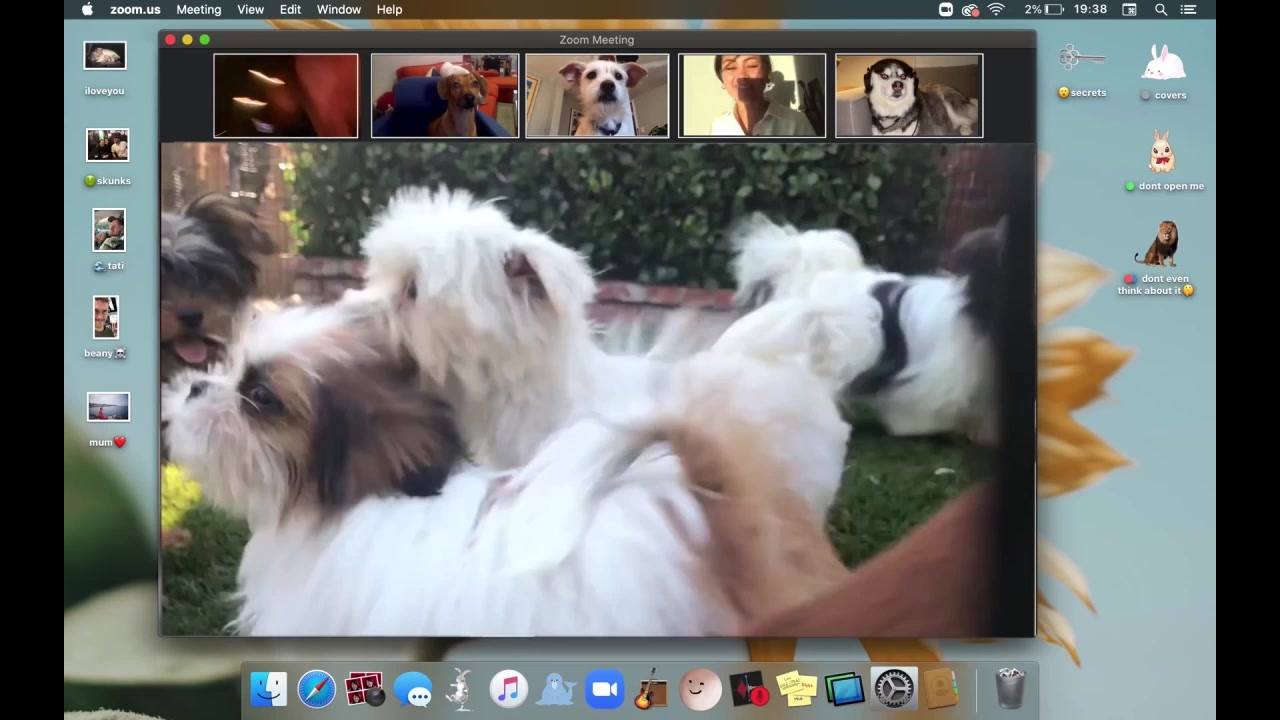Open Spotlight search magnifier
Image resolution: width=1280 pixels, height=720 pixels.
(1161, 9)
